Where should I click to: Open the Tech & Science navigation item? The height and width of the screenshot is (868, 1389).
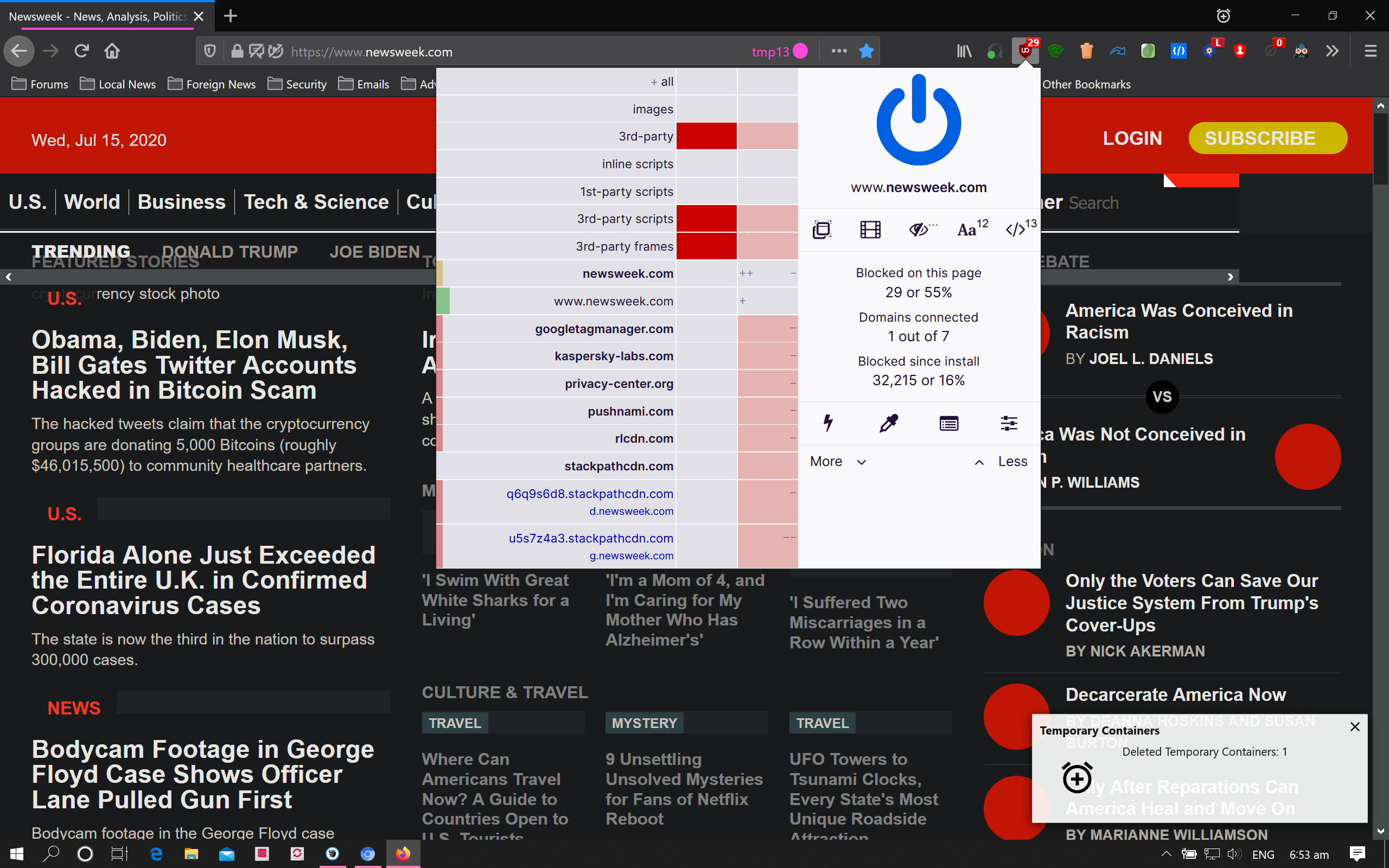point(316,202)
